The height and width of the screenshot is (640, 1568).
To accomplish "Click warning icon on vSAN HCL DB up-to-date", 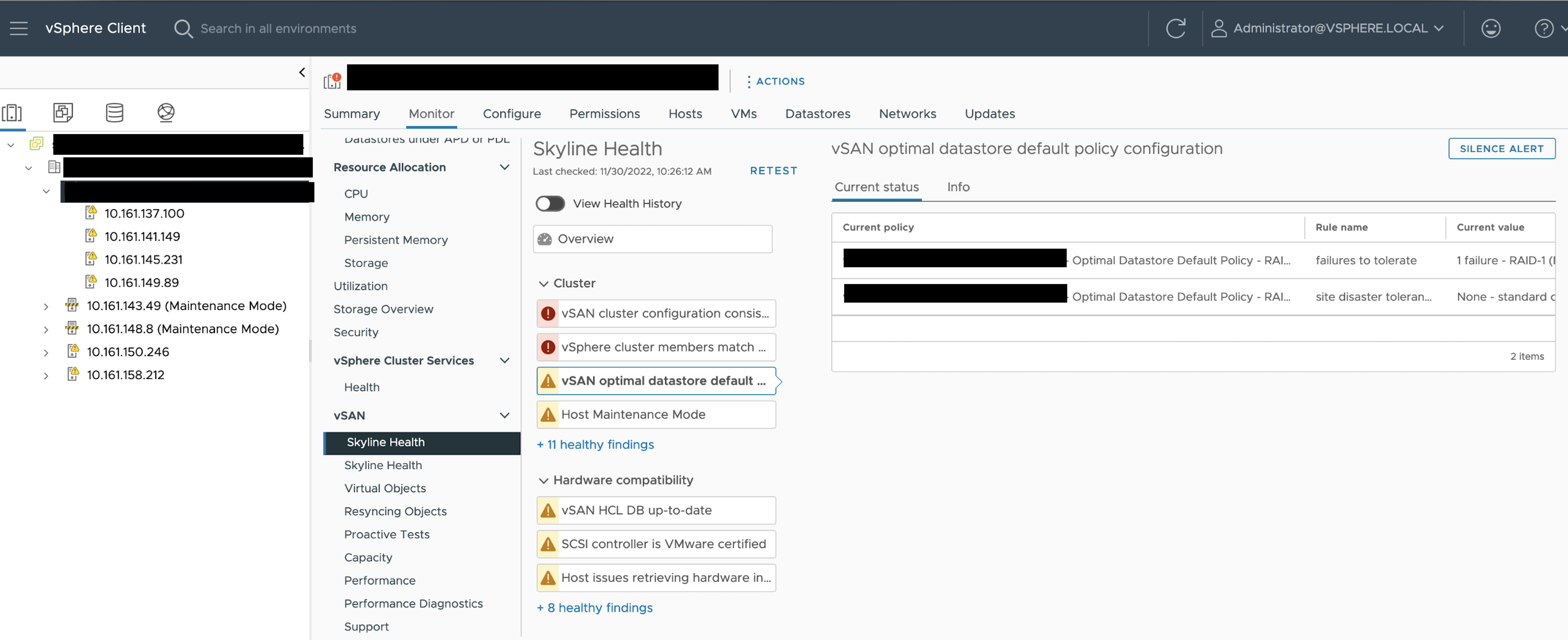I will [548, 510].
